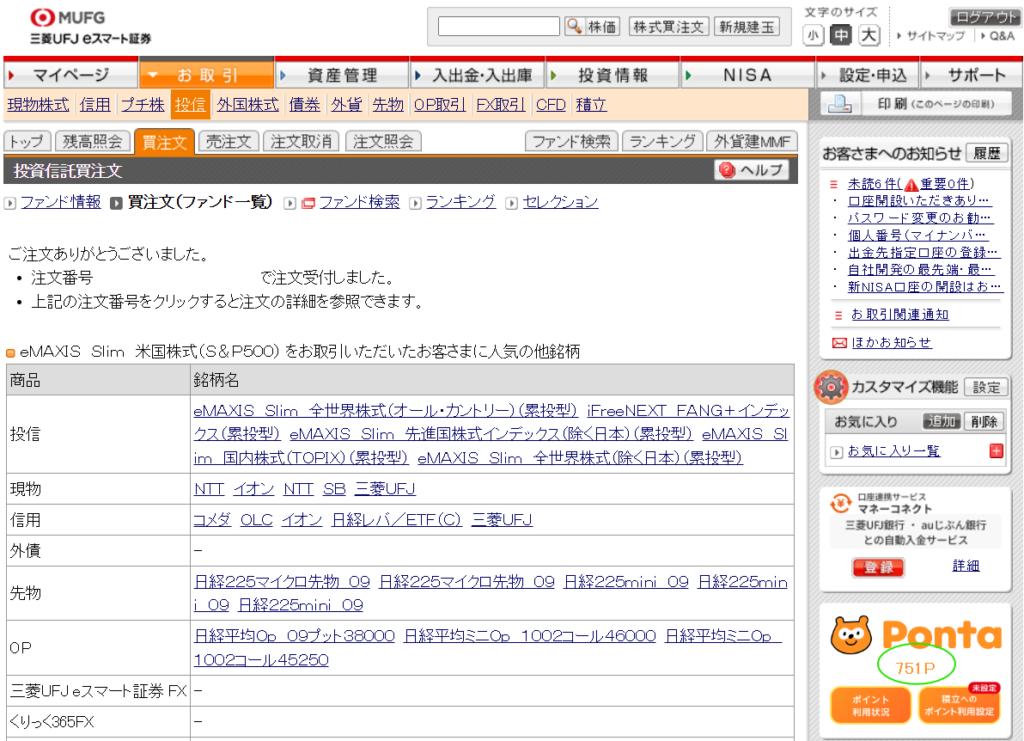The height and width of the screenshot is (741, 1024).
Task: Click the red help question mark icon
Action: pyautogui.click(x=727, y=170)
